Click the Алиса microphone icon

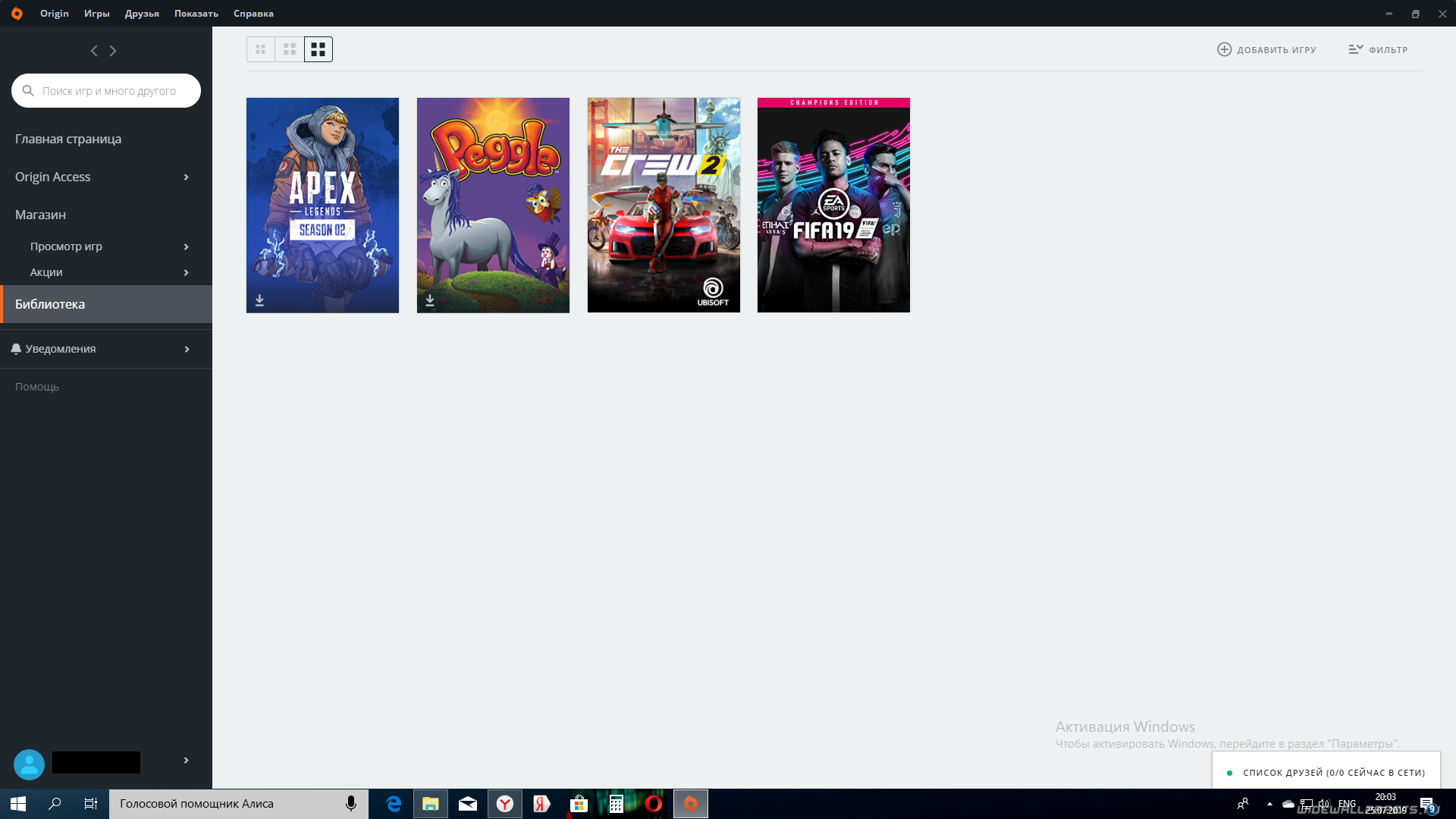[x=351, y=804]
